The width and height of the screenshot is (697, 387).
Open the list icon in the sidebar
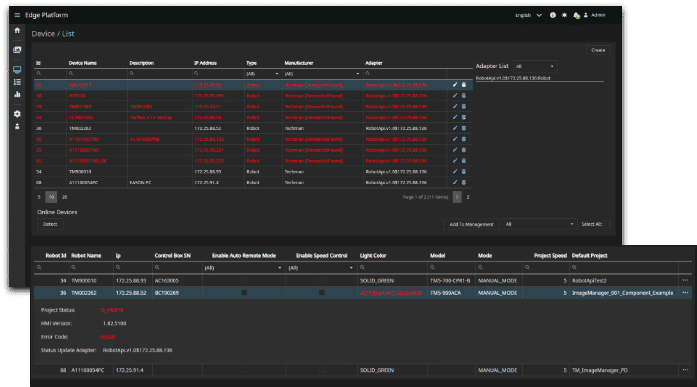(x=17, y=82)
